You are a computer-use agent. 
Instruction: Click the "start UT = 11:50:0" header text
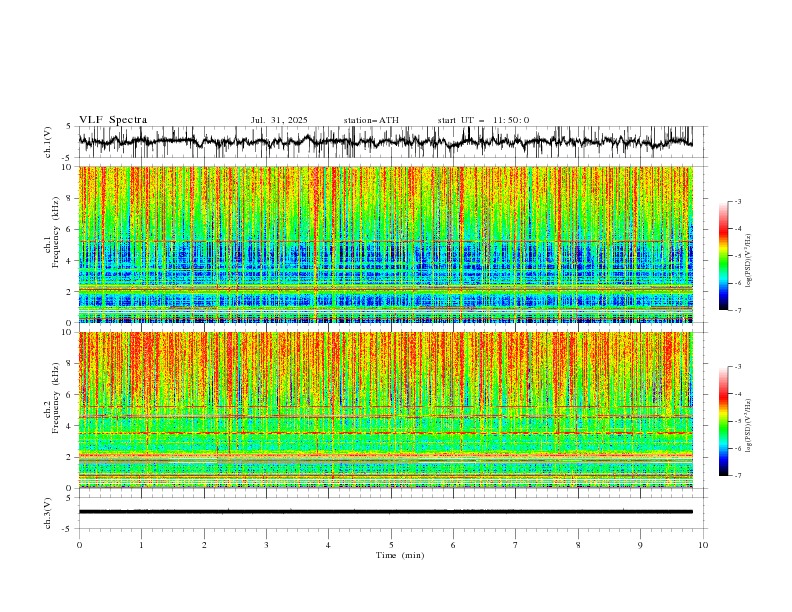[483, 120]
